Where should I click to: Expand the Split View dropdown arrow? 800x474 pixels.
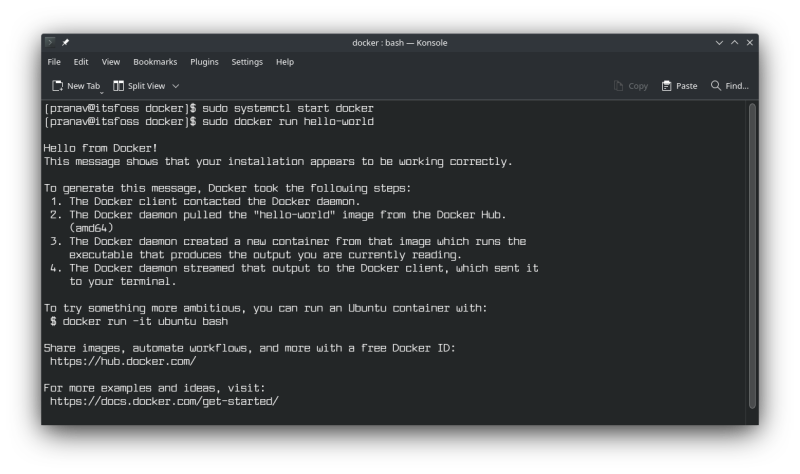[x=176, y=86]
